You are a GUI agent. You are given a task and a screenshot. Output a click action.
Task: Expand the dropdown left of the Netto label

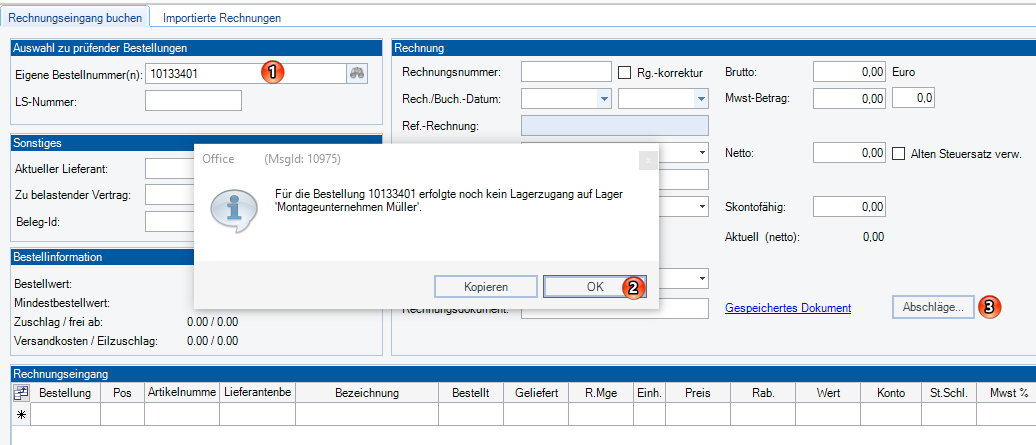coord(703,153)
